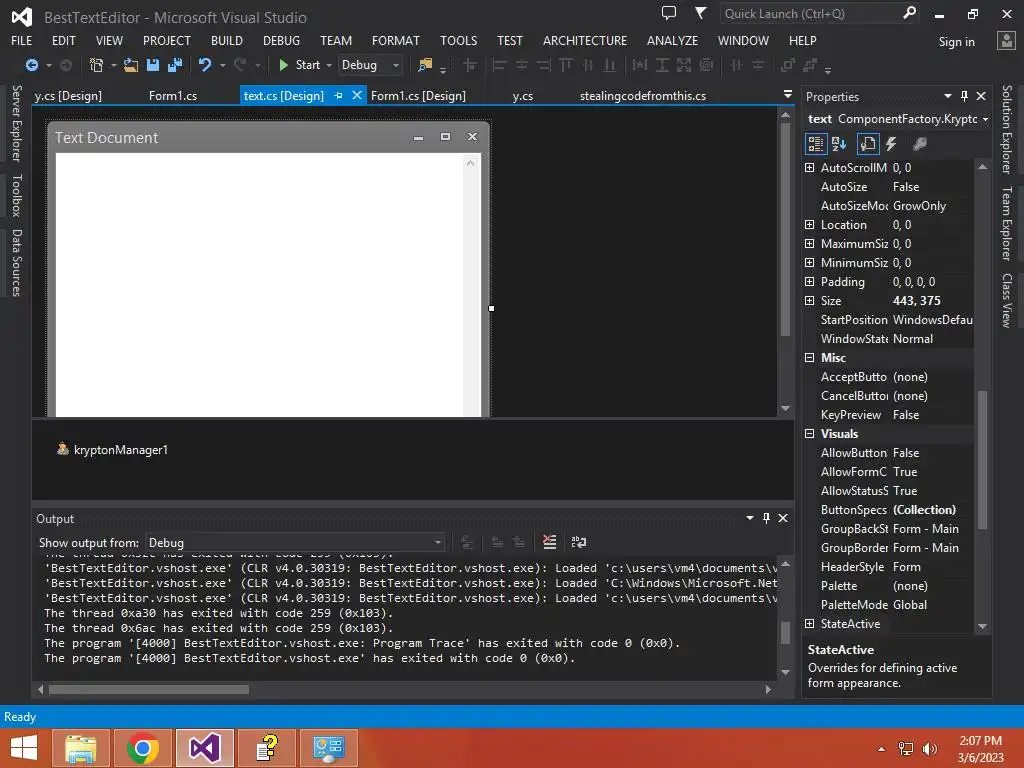1024x768 pixels.
Task: Click the account avatar icon near Sign in
Action: point(1006,40)
